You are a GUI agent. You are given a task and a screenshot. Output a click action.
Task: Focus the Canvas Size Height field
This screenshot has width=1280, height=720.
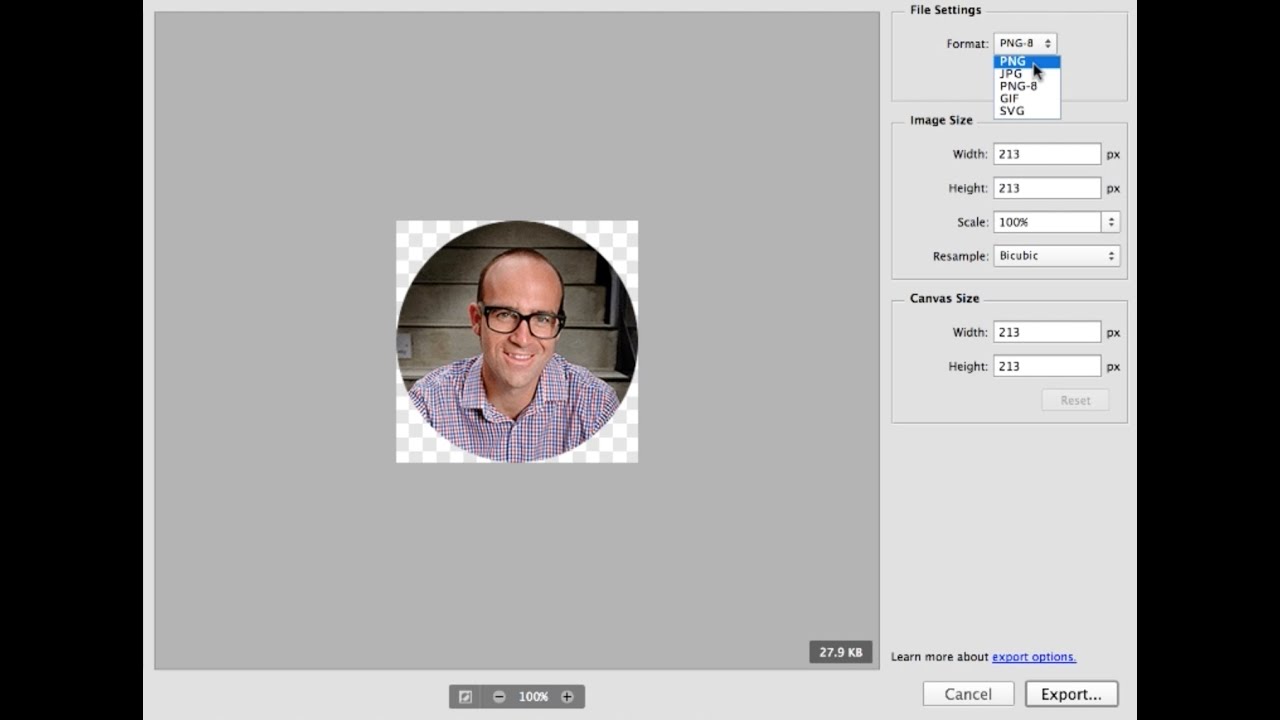[x=1046, y=366]
